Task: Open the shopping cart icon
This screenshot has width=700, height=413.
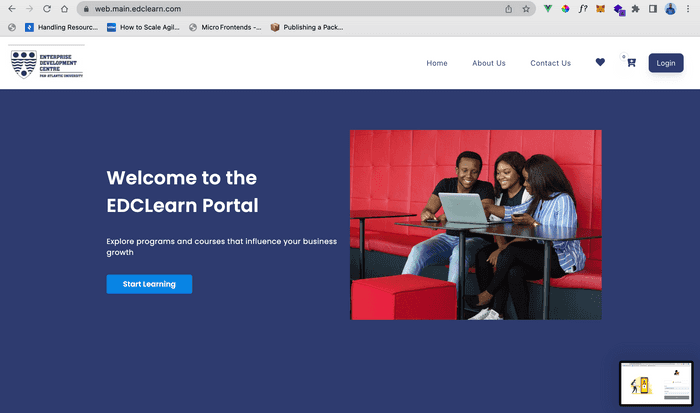Action: 631,63
